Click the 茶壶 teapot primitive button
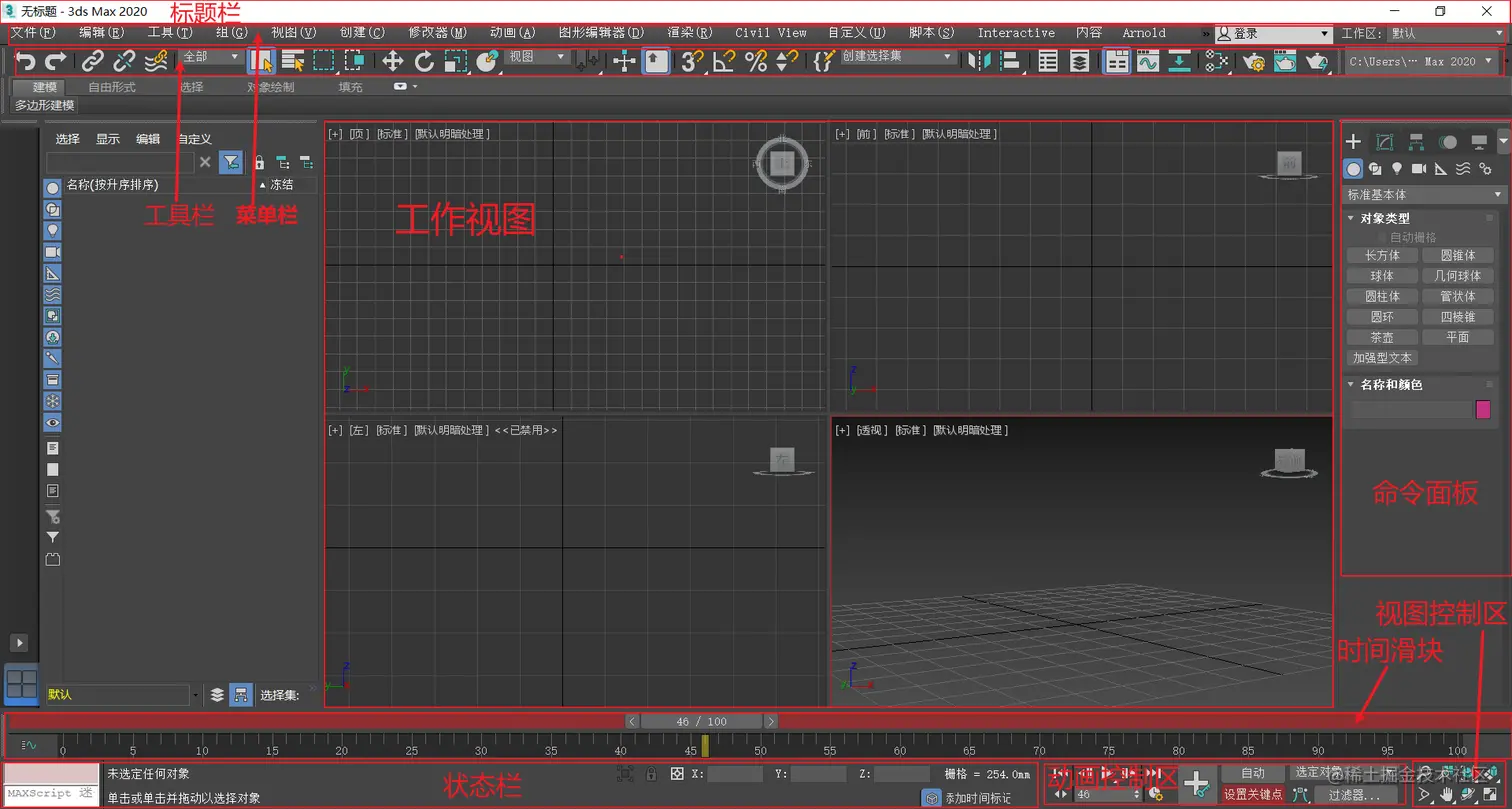The width and height of the screenshot is (1512, 809). [1382, 337]
